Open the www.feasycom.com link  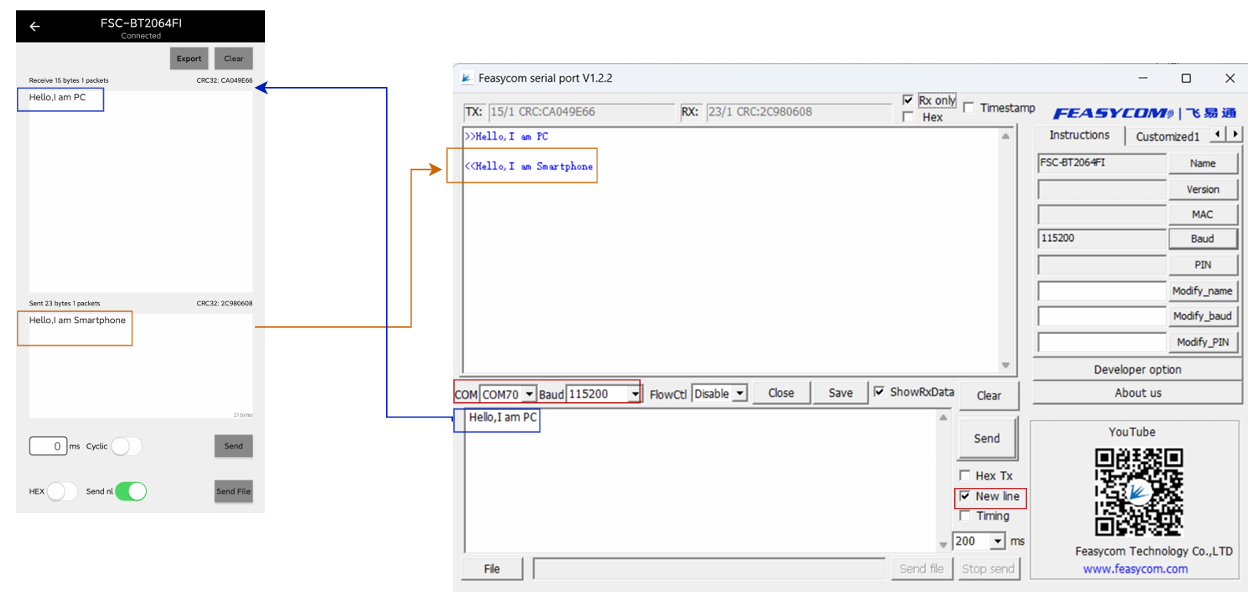[x=1135, y=569]
